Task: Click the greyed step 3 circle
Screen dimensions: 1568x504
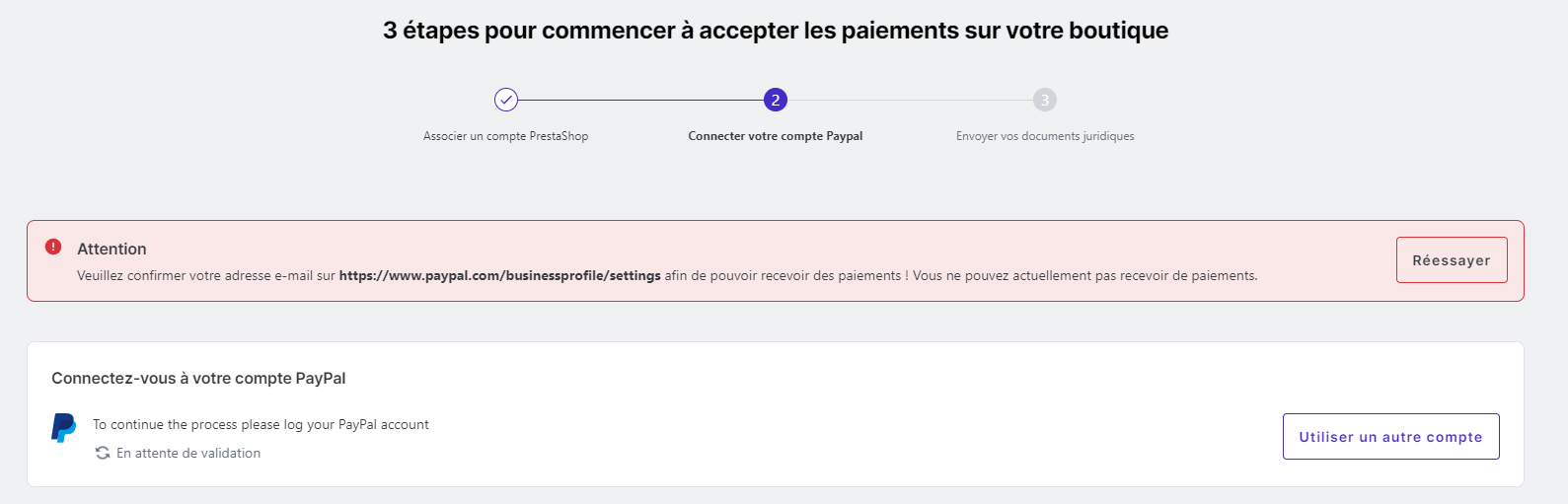Action: click(x=1045, y=100)
